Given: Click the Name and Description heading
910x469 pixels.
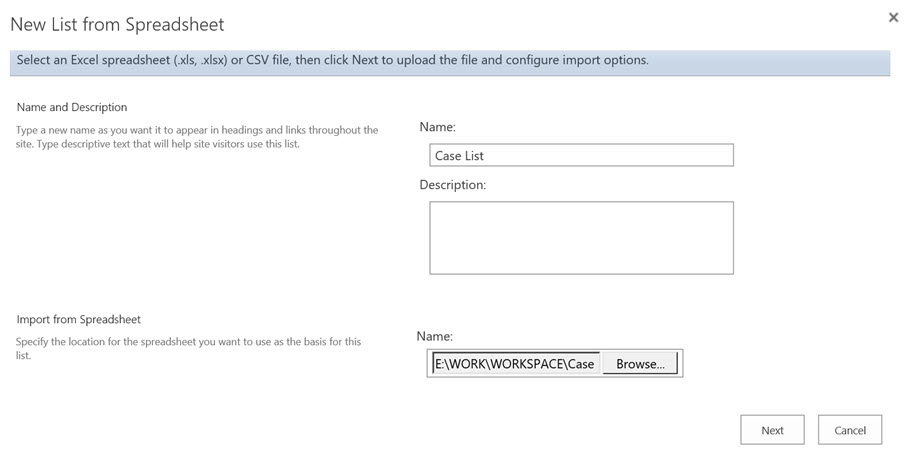Looking at the screenshot, I should tap(72, 107).
